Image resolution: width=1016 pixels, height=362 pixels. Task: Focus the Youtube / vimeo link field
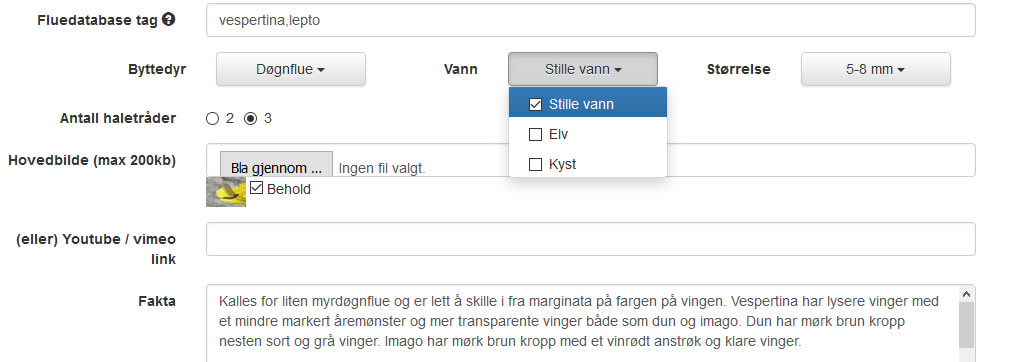click(590, 239)
